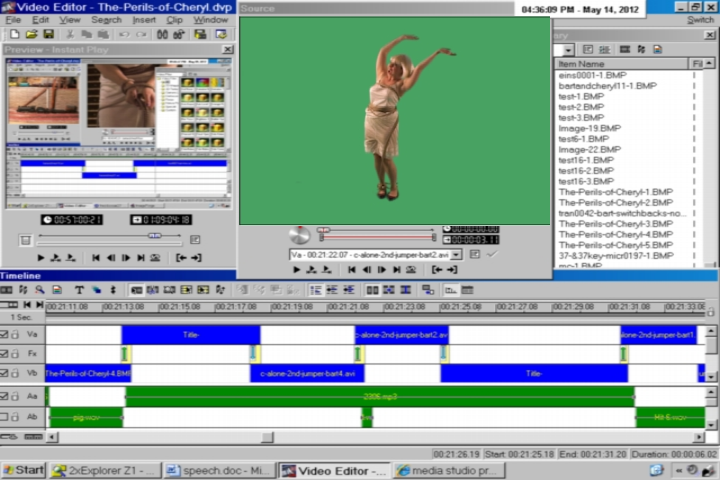Toggle the Vb track enable checkbox

4,373
